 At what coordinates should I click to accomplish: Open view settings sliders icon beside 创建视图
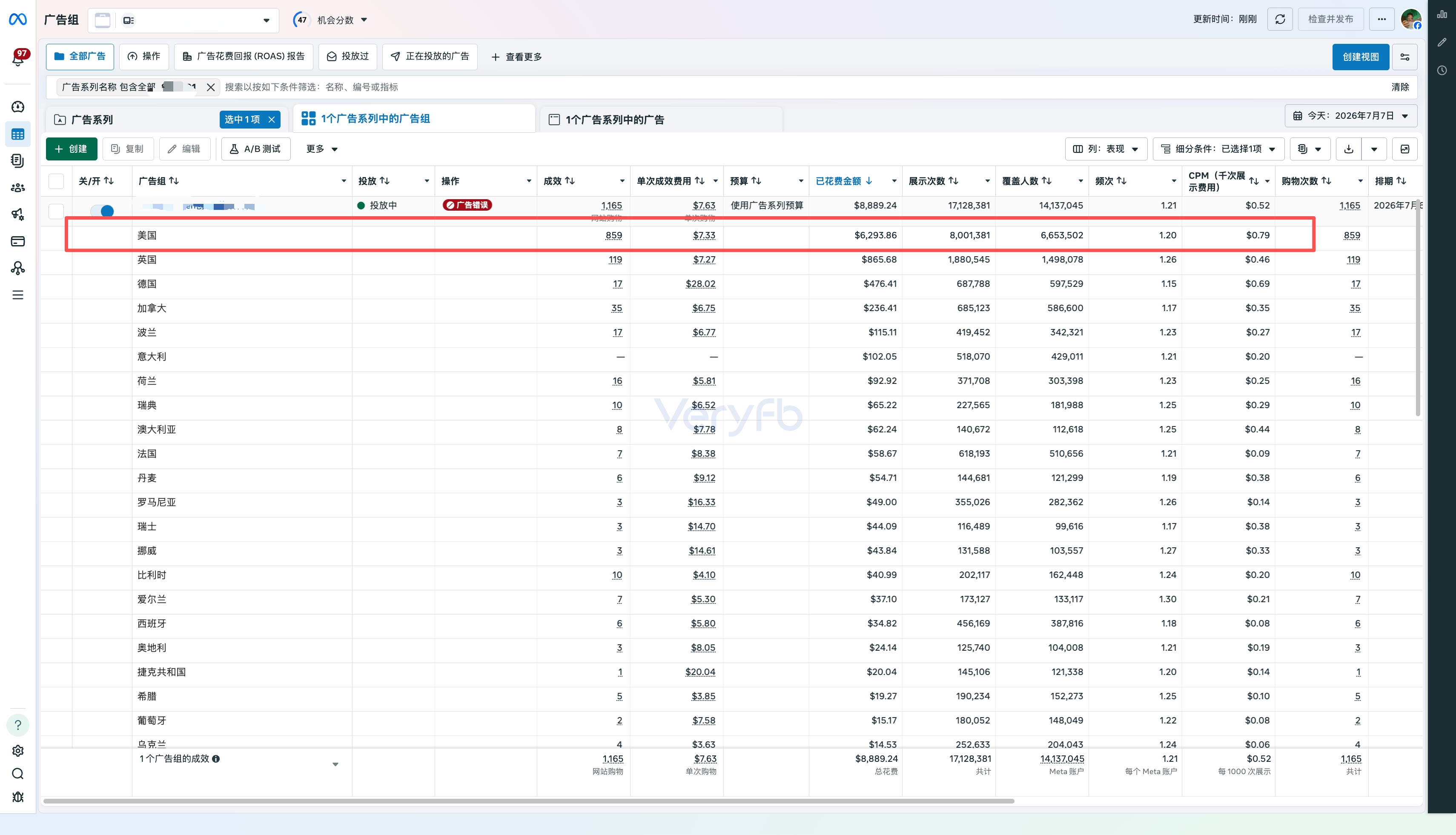[x=1404, y=57]
